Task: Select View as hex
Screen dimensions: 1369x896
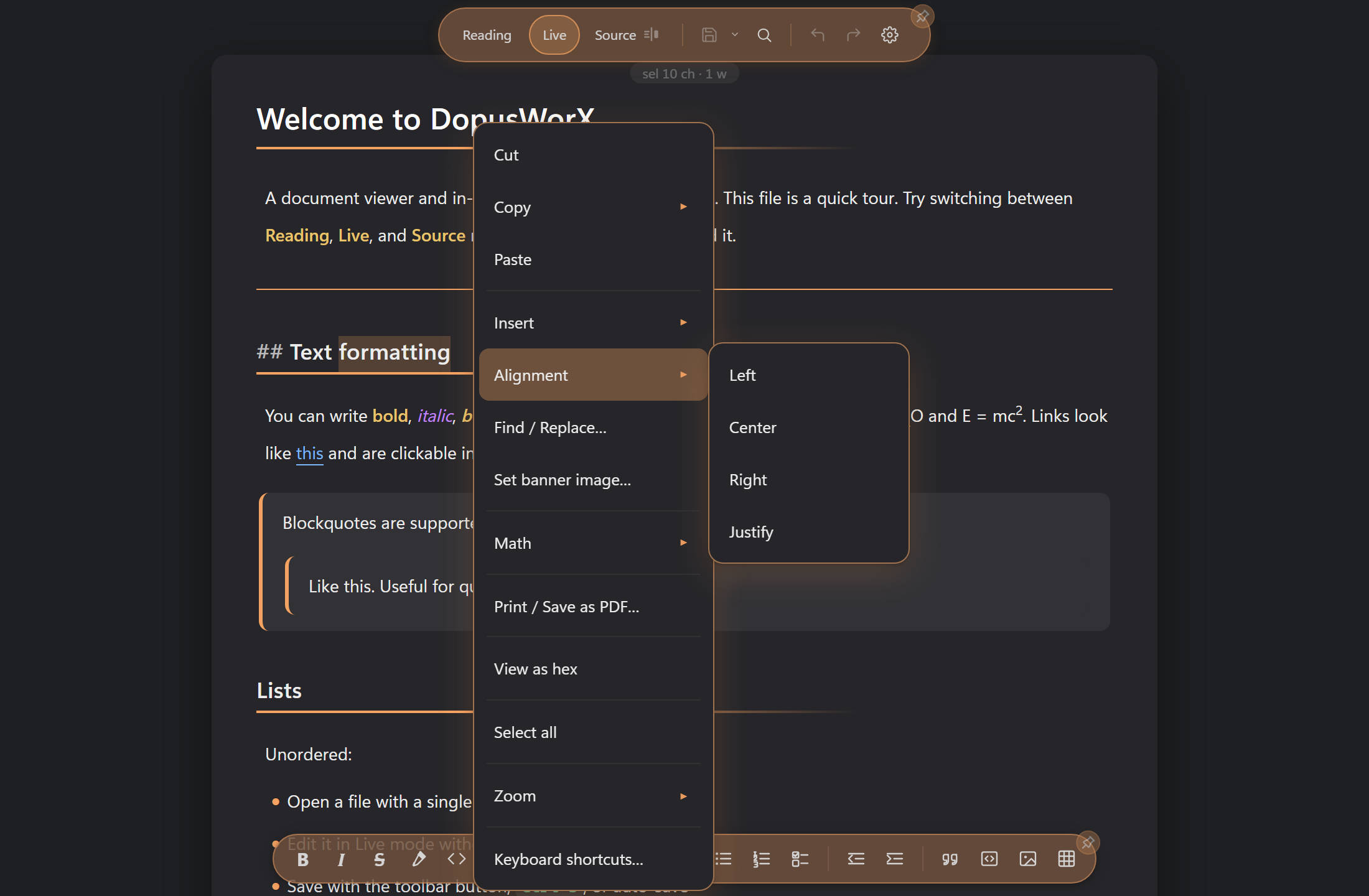Action: (594, 669)
